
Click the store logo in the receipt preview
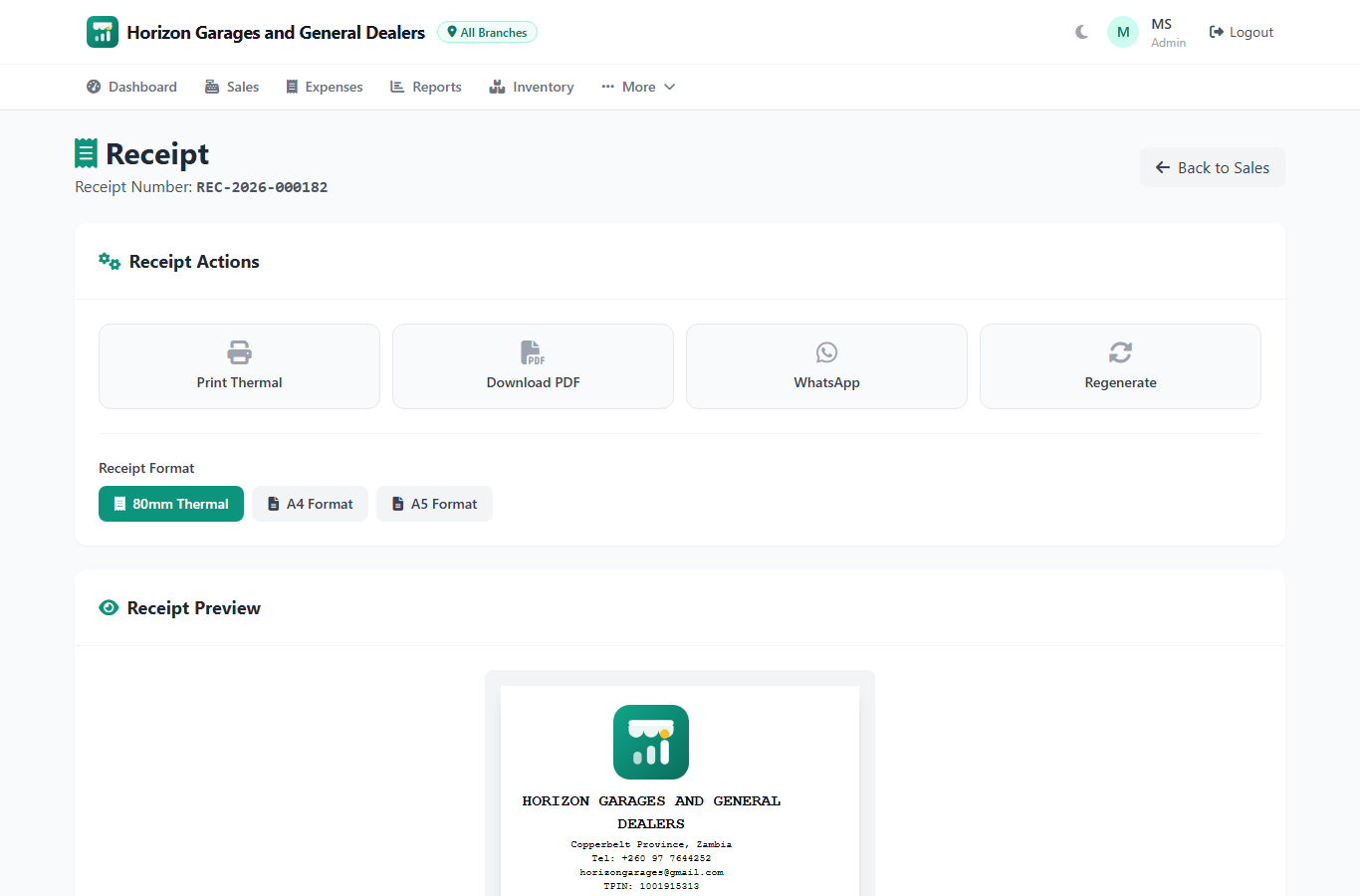point(651,742)
